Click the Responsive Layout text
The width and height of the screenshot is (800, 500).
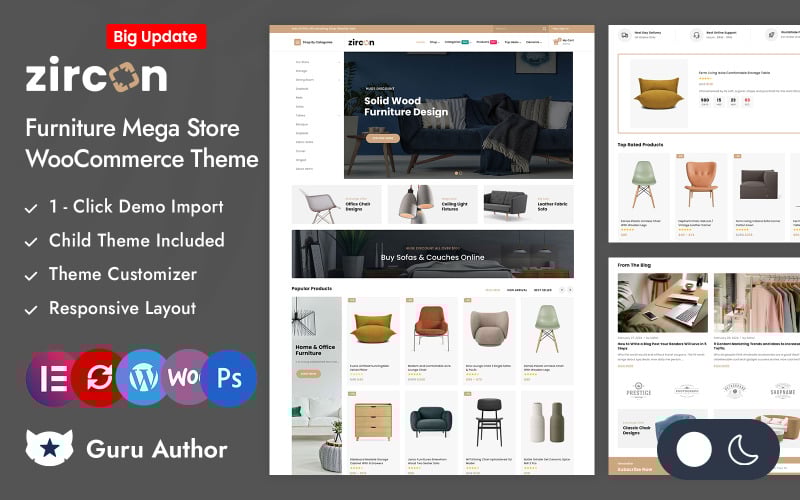click(x=122, y=308)
